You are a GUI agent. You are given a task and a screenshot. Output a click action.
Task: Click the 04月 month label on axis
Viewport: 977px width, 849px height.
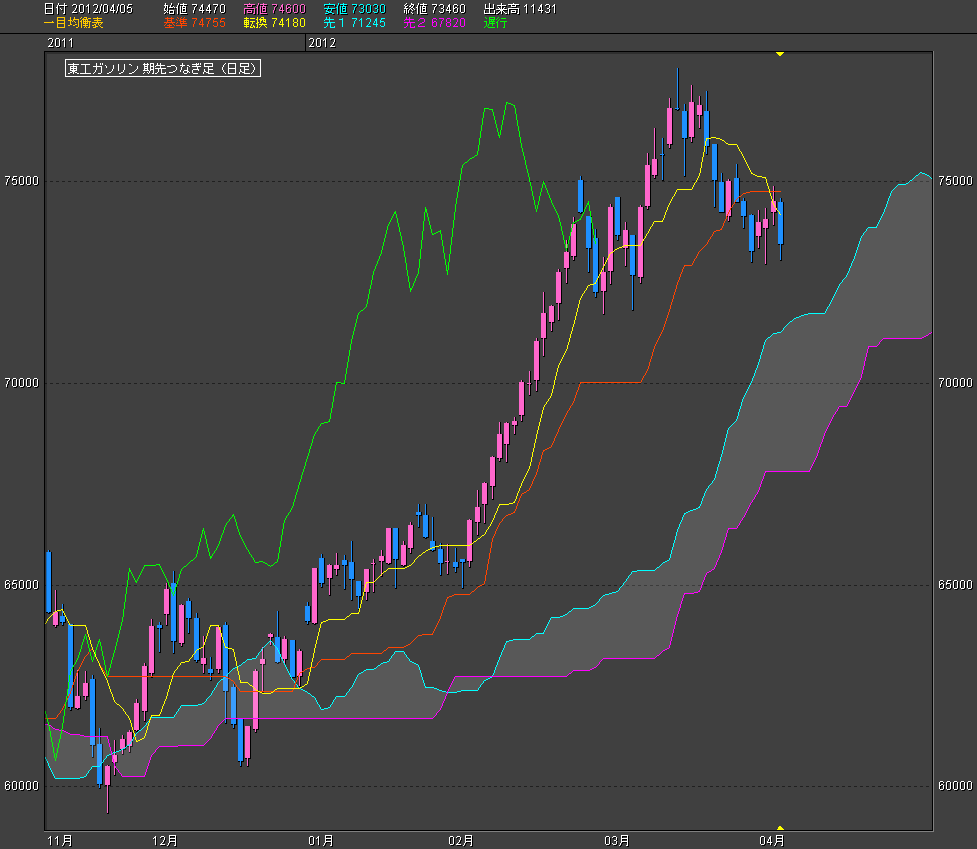click(771, 839)
